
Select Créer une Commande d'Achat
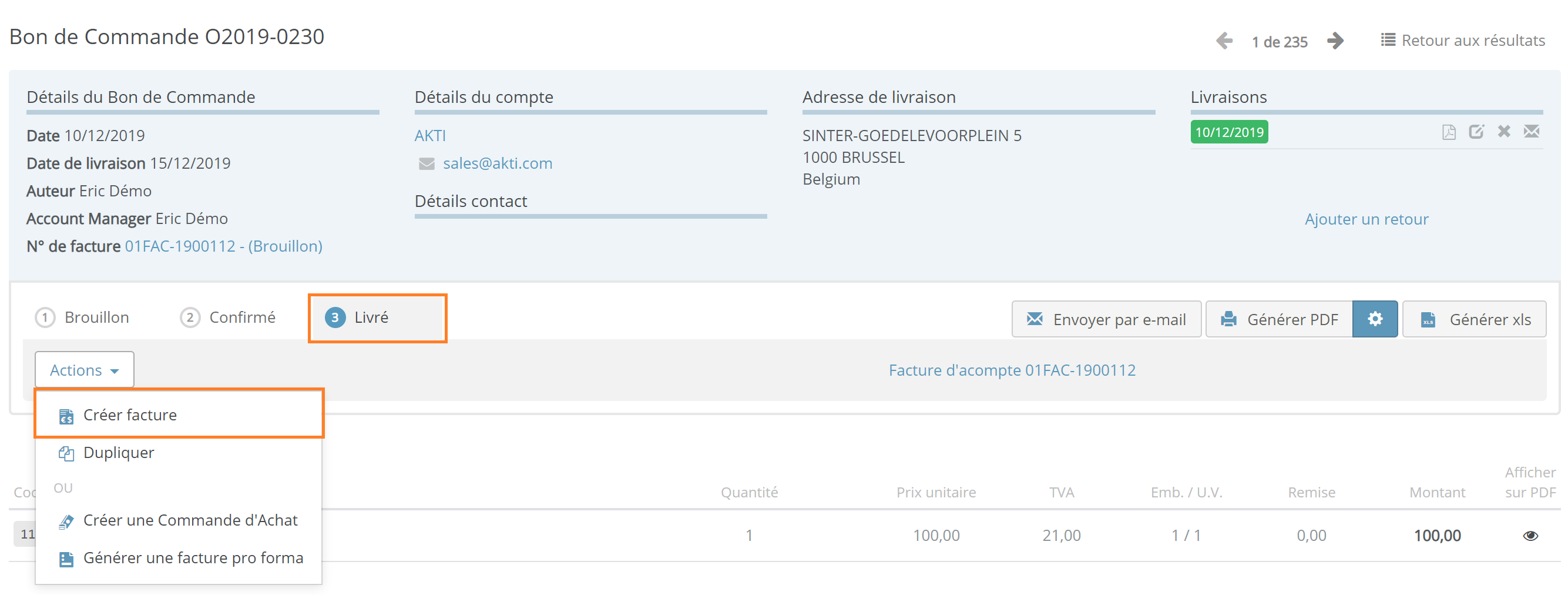(179, 520)
